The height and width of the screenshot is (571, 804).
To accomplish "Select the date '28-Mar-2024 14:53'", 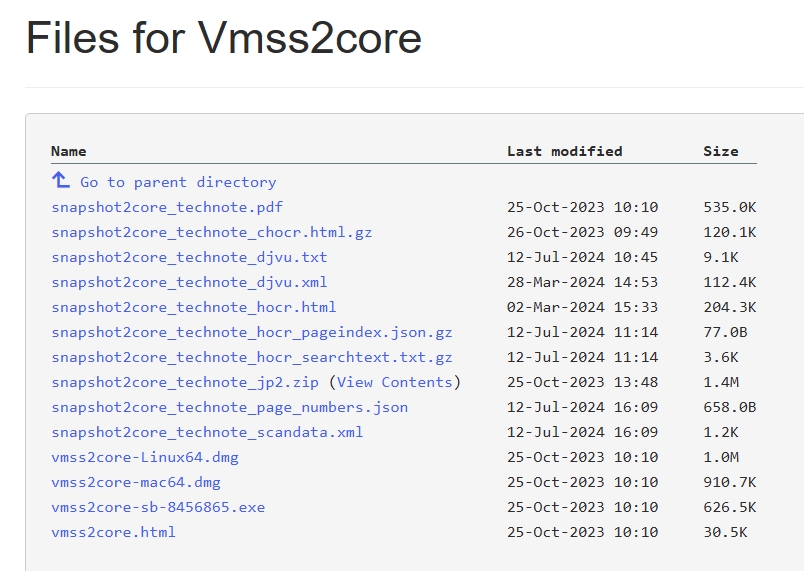I will click(x=582, y=282).
